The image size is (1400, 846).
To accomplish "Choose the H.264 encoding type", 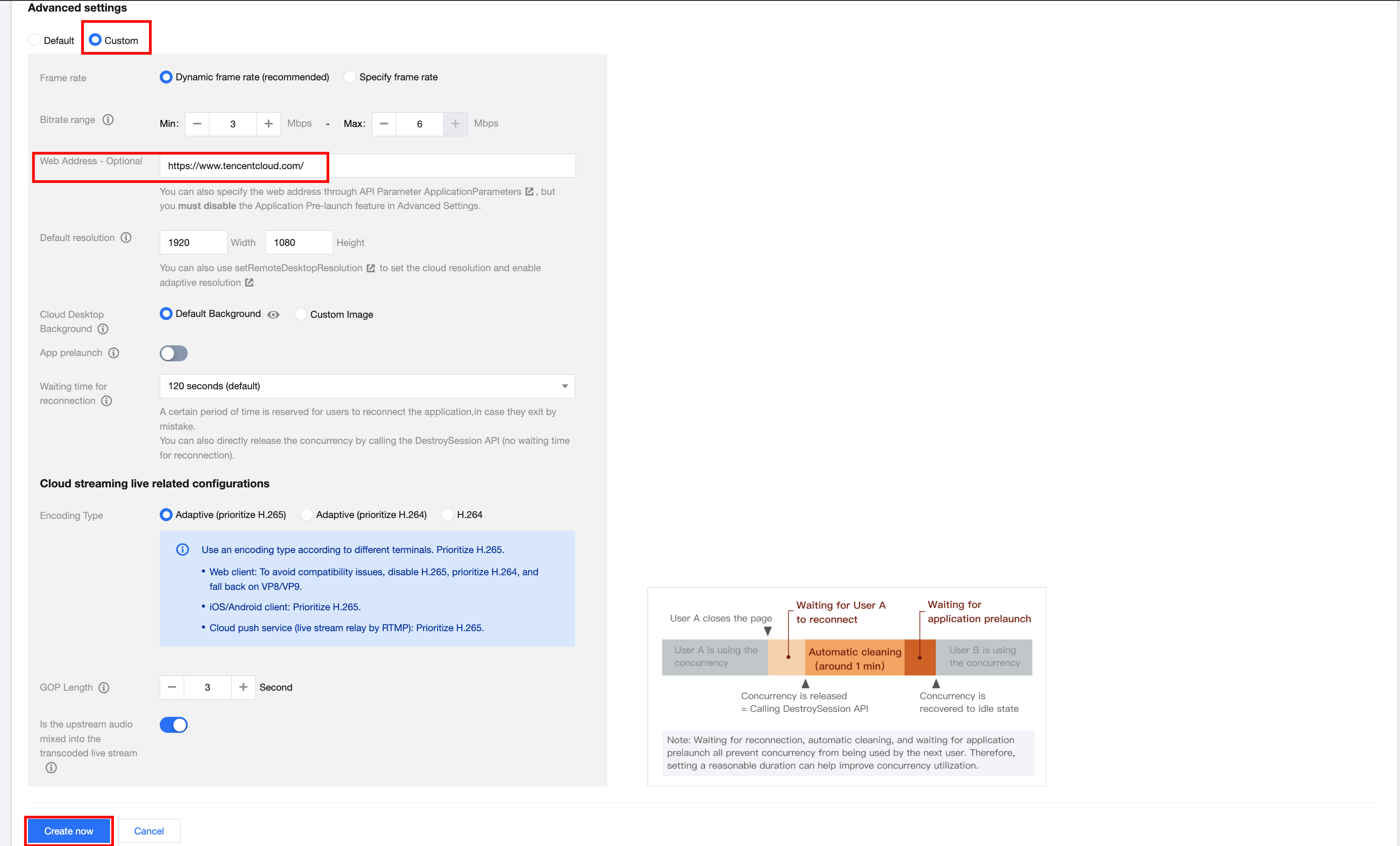I will click(x=448, y=515).
